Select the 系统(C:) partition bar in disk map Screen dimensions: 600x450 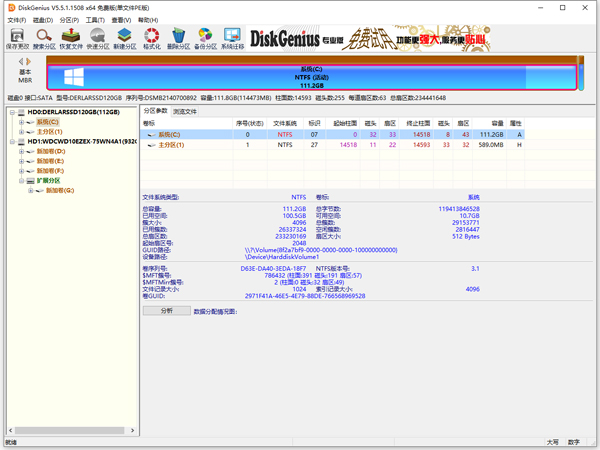pyautogui.click(x=311, y=77)
